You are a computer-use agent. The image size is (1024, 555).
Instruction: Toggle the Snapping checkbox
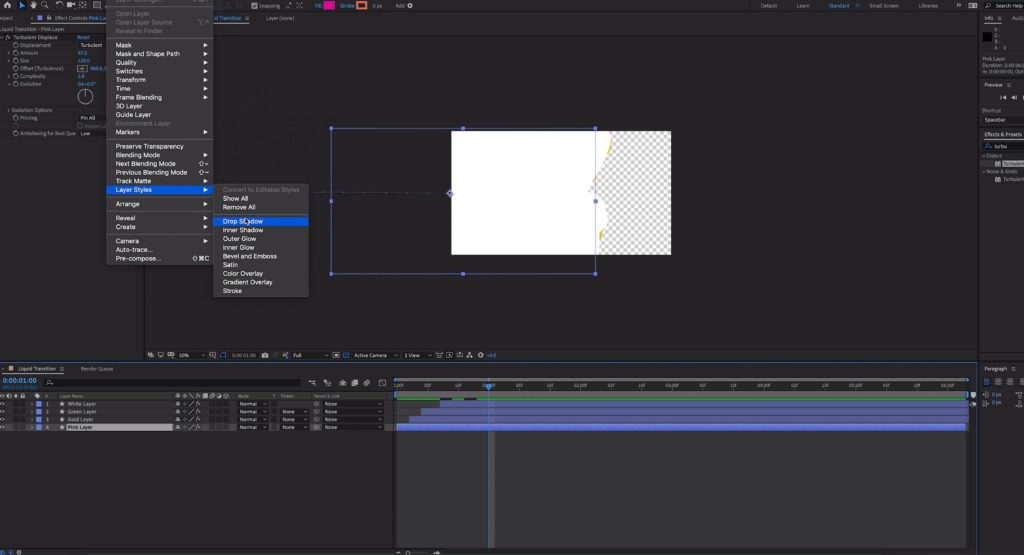point(254,5)
